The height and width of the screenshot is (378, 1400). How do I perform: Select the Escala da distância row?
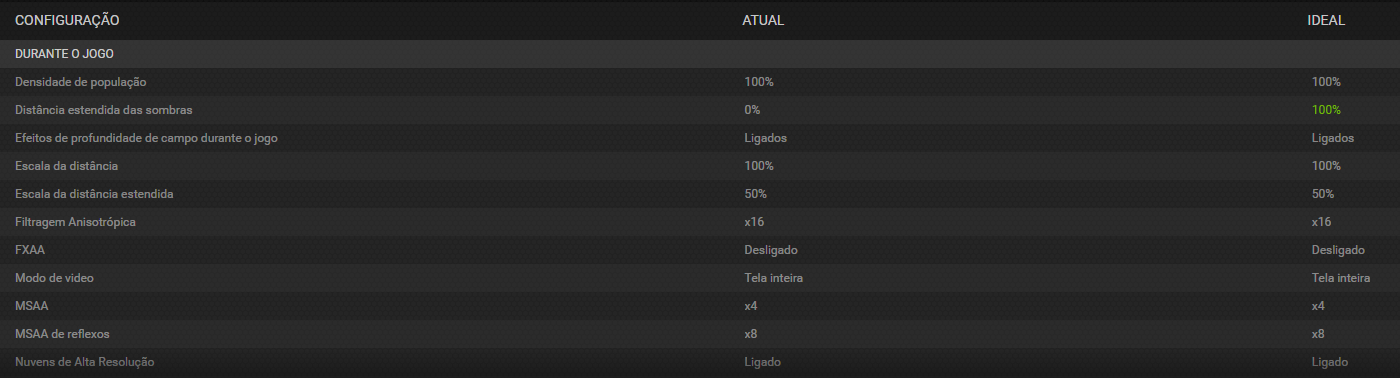point(700,166)
